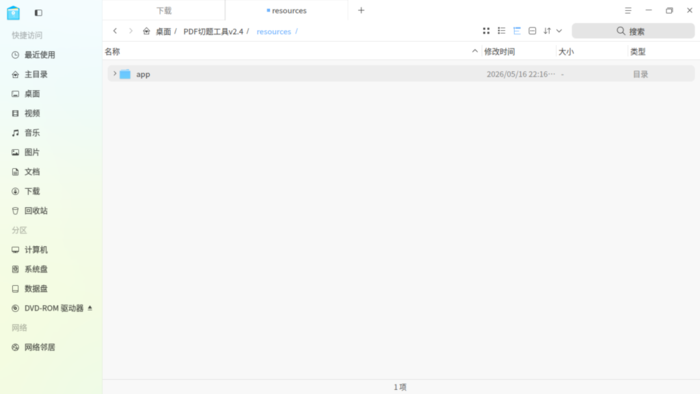This screenshot has height=394, width=700.
Task: Select the app folder icon
Action: [x=125, y=74]
